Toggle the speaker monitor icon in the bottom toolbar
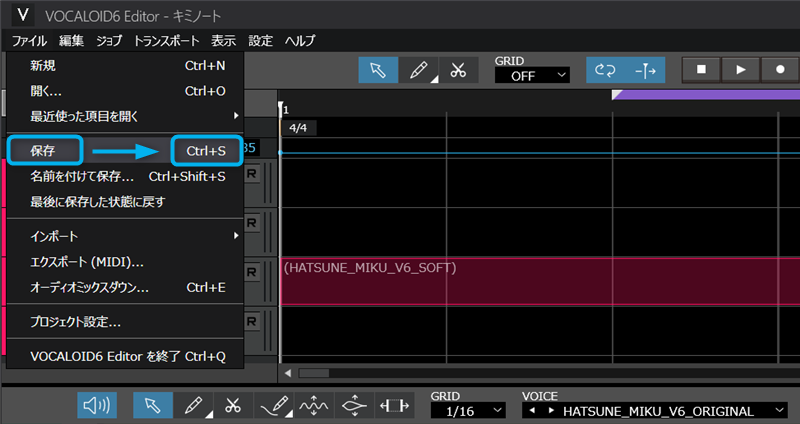The image size is (800, 424). [x=97, y=406]
